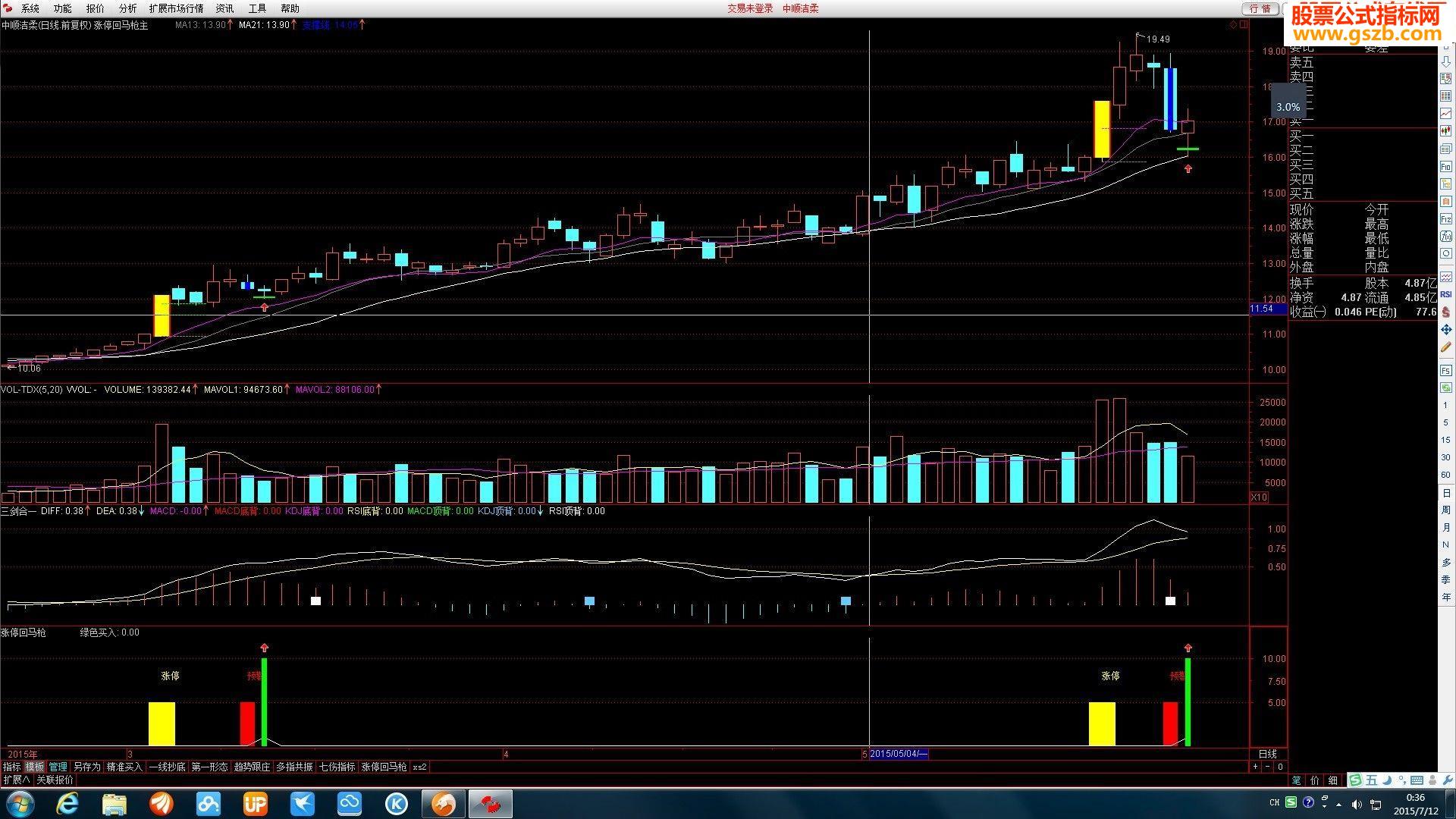1456x819 pixels.
Task: Select the 季 quarterly period
Action: point(1446,579)
